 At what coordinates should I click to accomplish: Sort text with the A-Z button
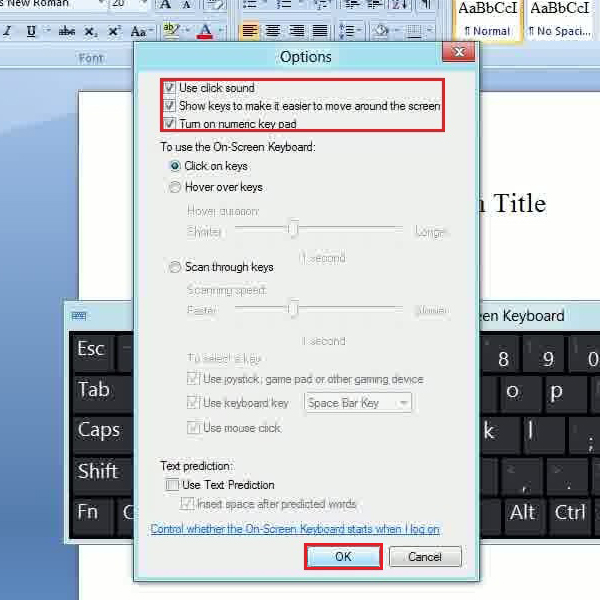click(x=399, y=5)
